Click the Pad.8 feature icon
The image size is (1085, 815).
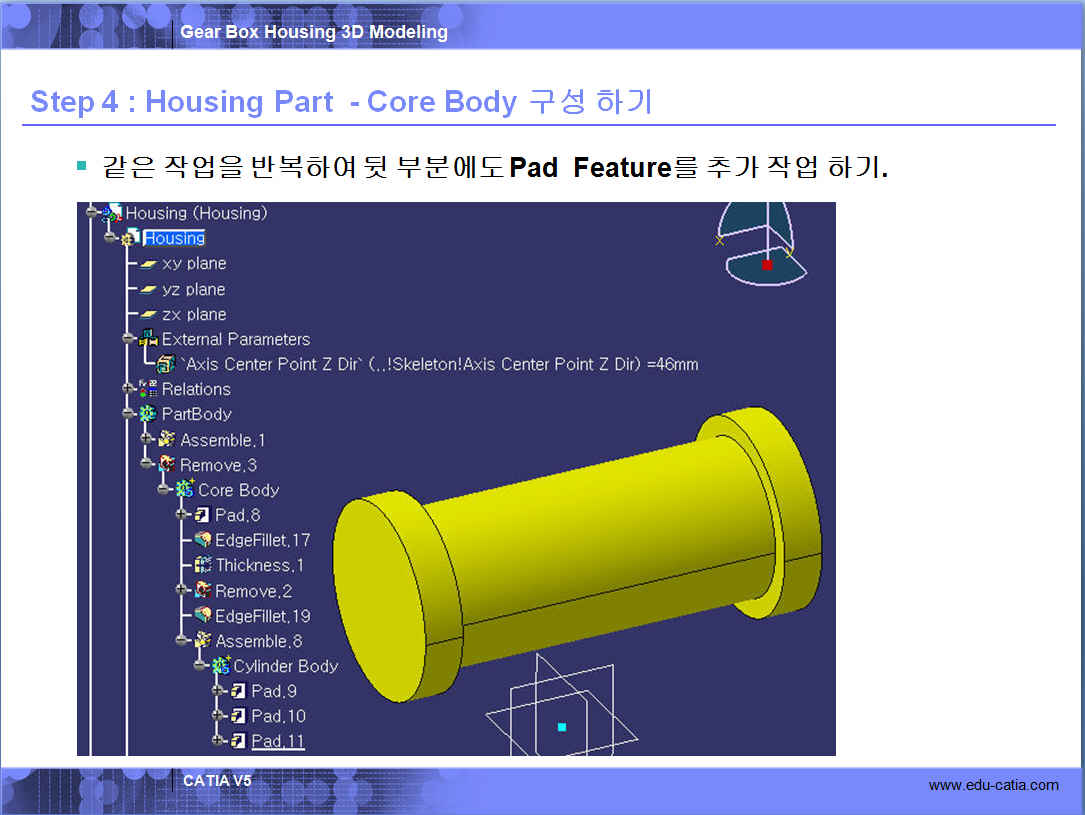click(x=203, y=515)
